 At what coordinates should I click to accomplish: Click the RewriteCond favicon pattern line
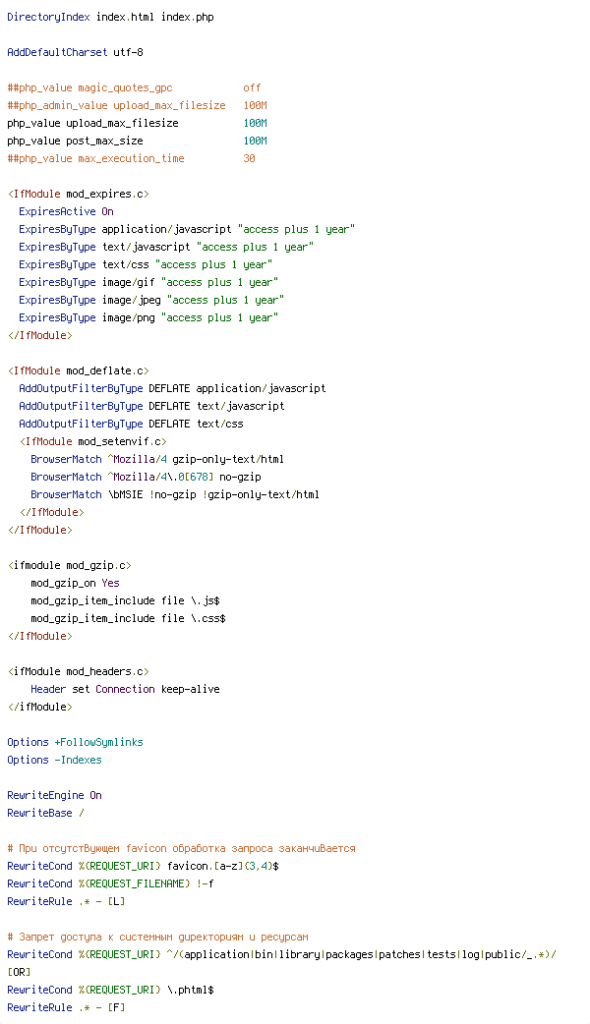click(x=143, y=866)
